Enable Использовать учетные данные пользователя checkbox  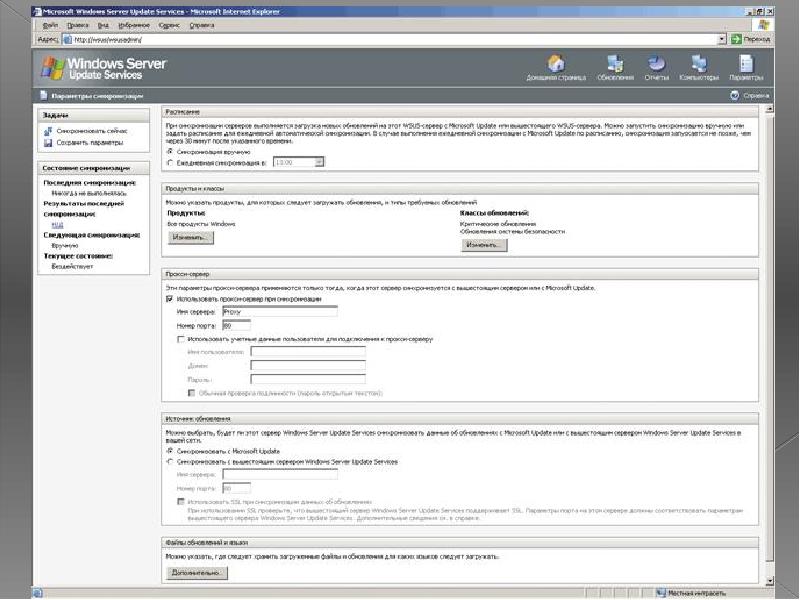pos(180,339)
